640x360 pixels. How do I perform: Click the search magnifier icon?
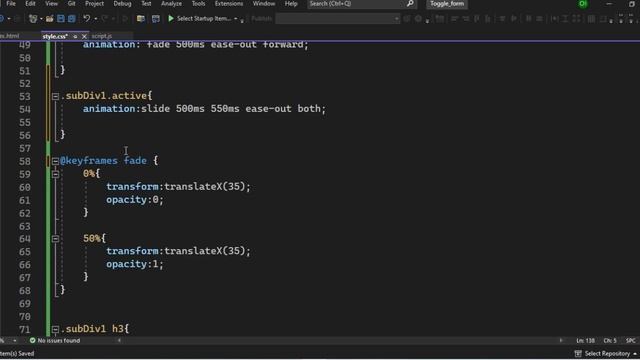[410, 4]
